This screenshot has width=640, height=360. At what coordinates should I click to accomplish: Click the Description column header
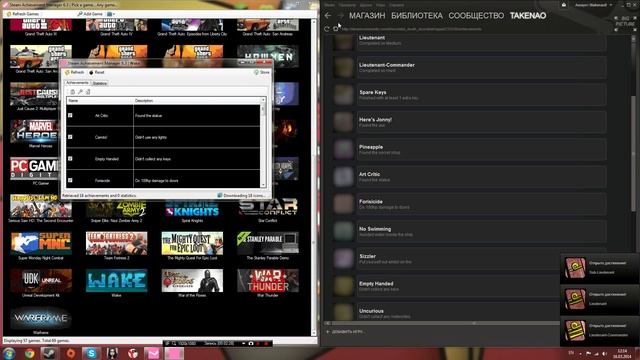(197, 100)
